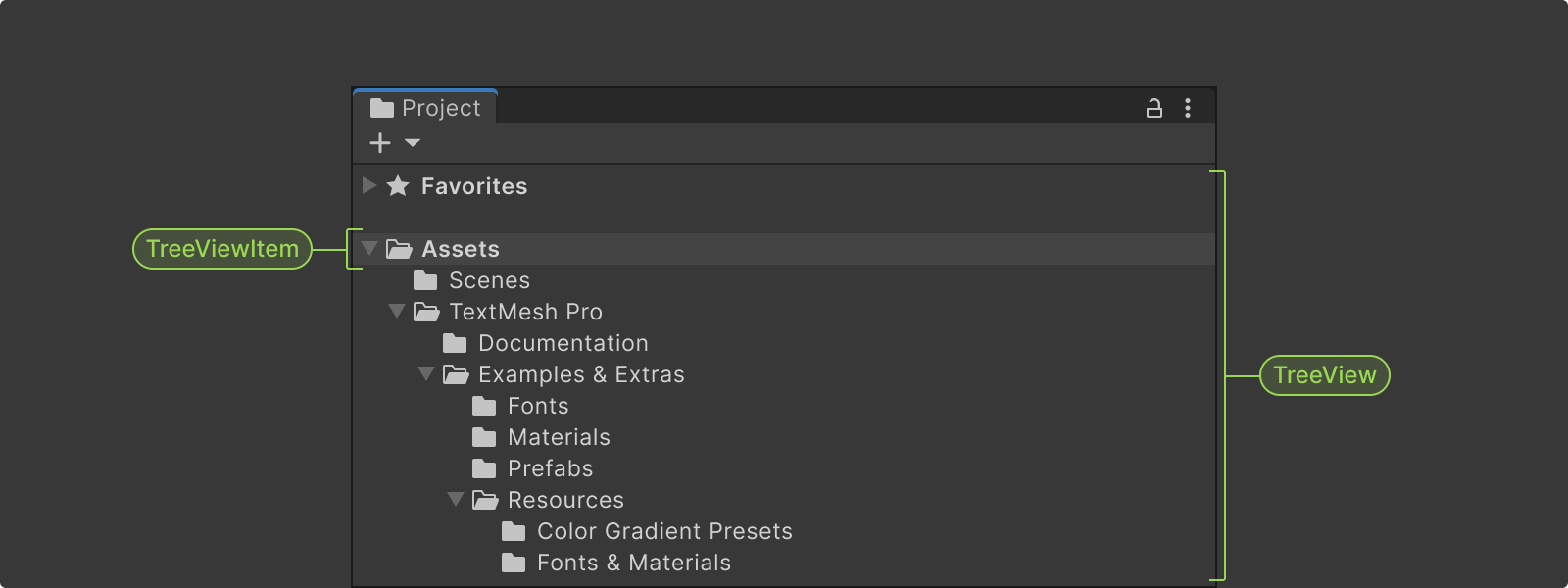Image resolution: width=1568 pixels, height=588 pixels.
Task: Collapse the Resources folder arrow
Action: coord(456,499)
